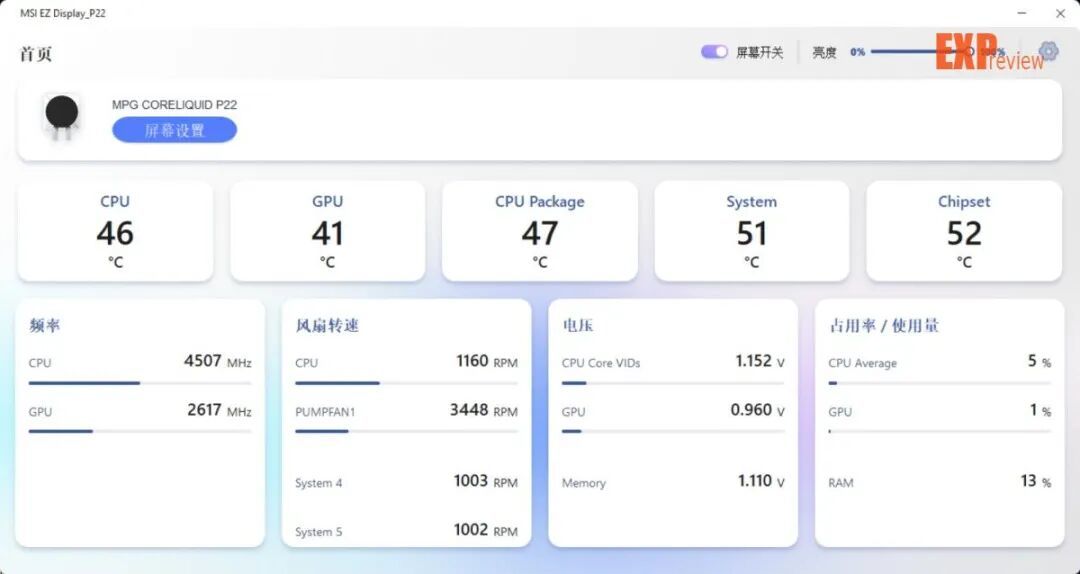This screenshot has width=1080, height=574.
Task: Click the MPG CORELIQUID P22 cooler thumbnail
Action: 62,119
